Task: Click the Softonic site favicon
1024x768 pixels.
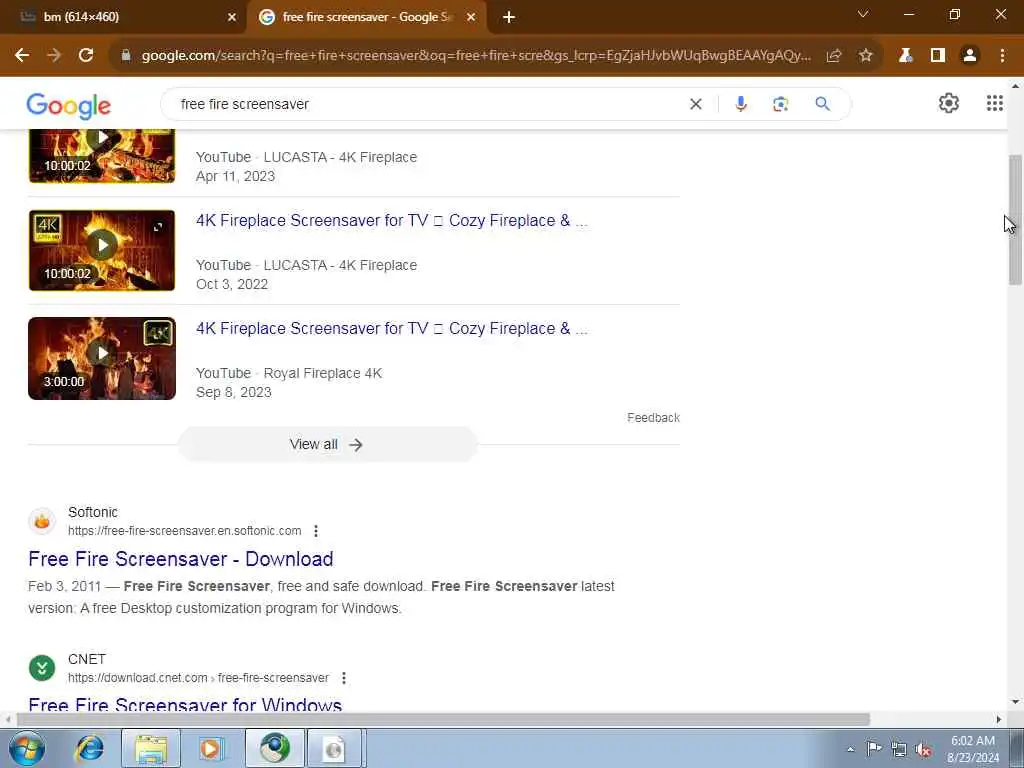Action: point(42,521)
